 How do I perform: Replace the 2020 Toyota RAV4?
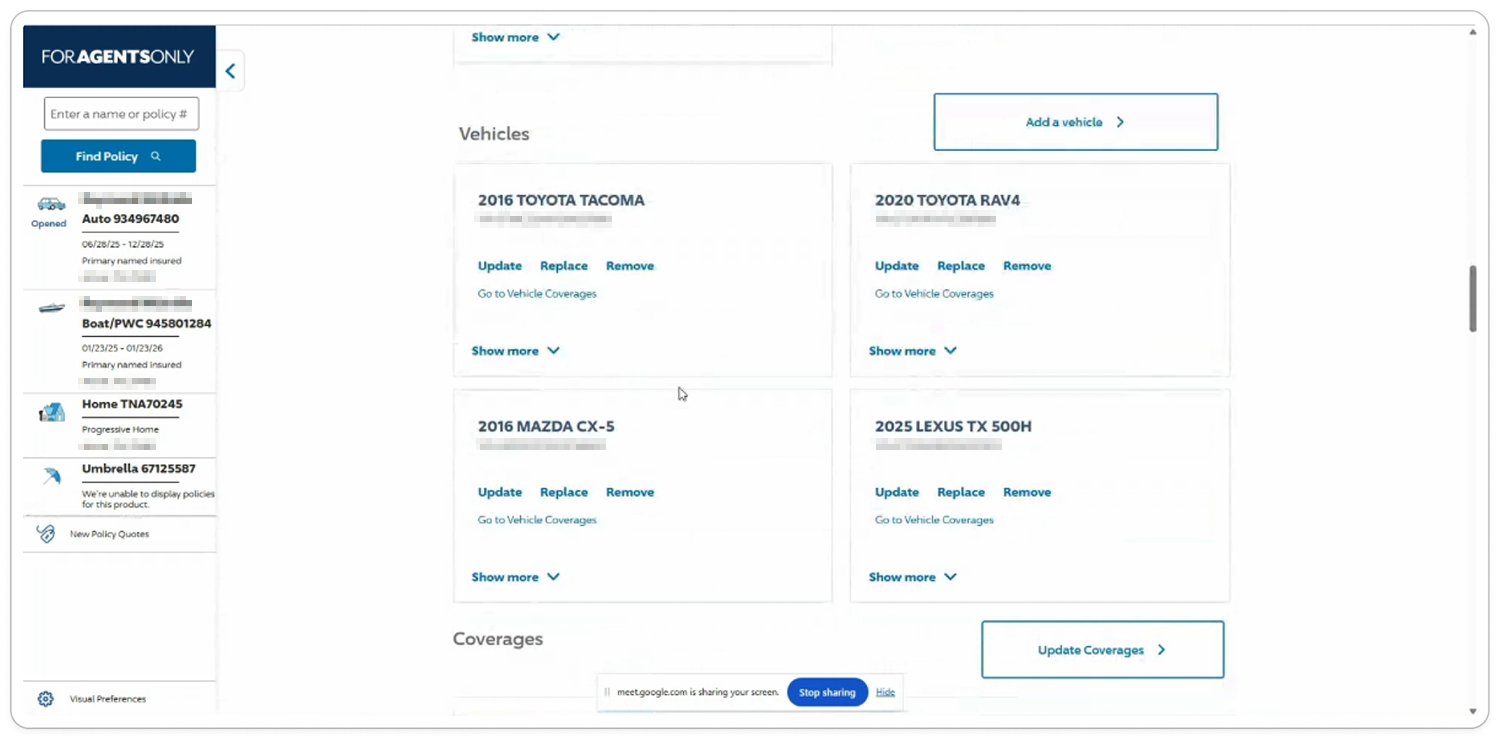point(961,266)
